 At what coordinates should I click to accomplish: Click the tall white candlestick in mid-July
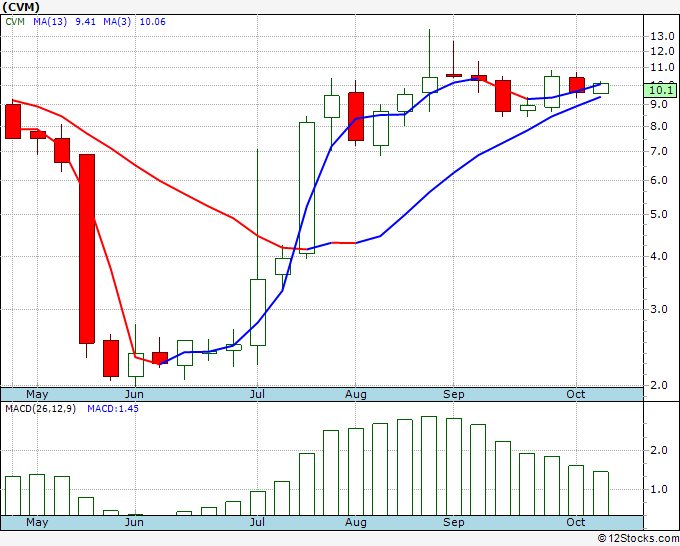point(307,188)
